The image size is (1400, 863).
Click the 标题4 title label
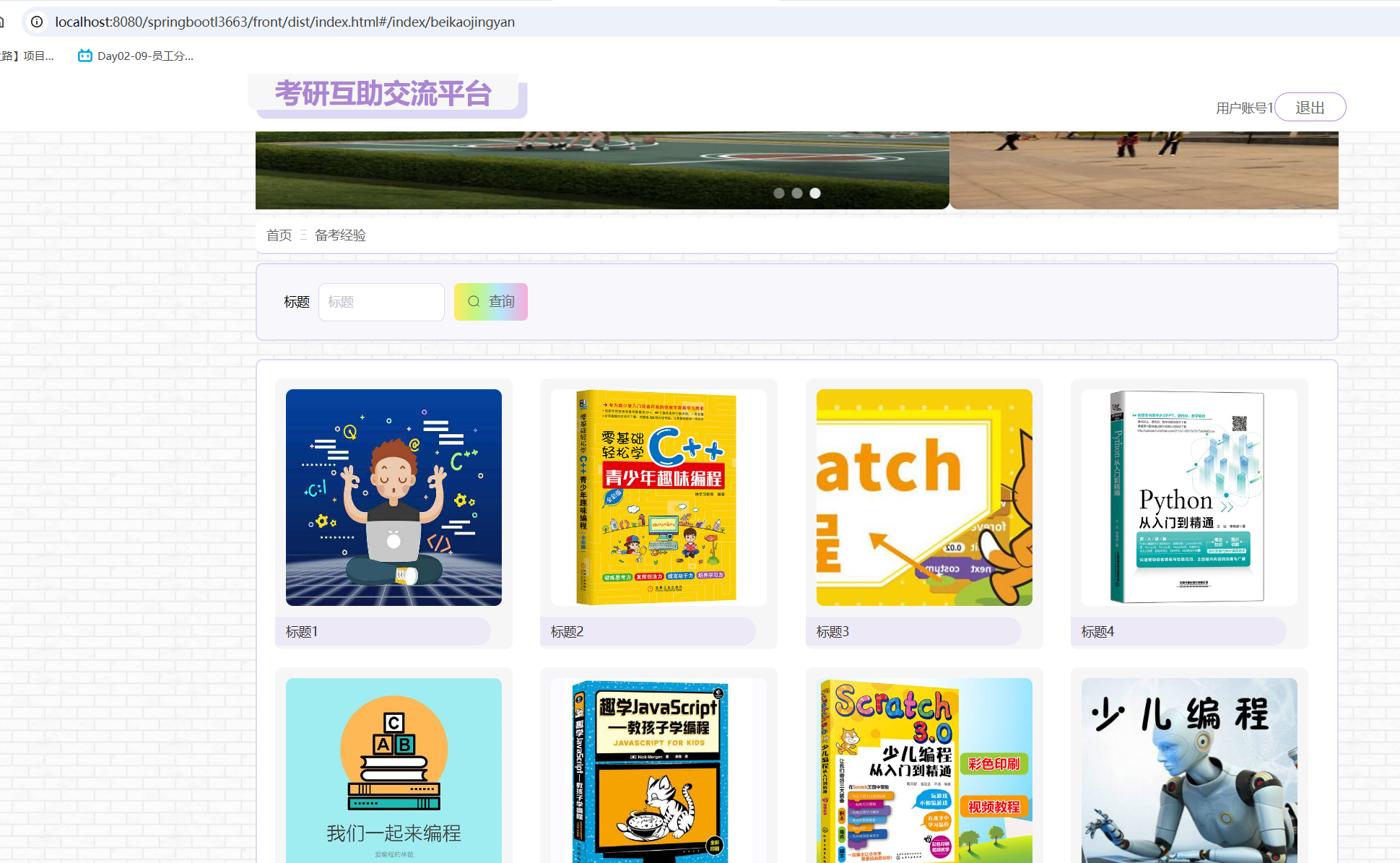point(1098,632)
